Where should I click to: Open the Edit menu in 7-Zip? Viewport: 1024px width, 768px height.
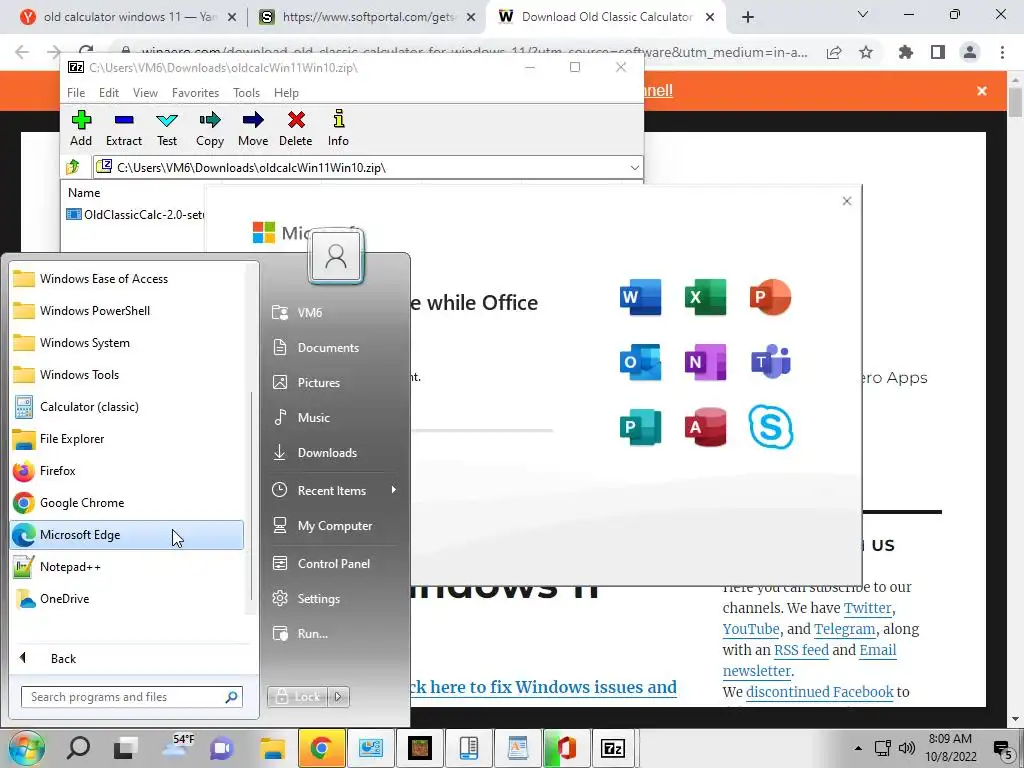pos(109,93)
